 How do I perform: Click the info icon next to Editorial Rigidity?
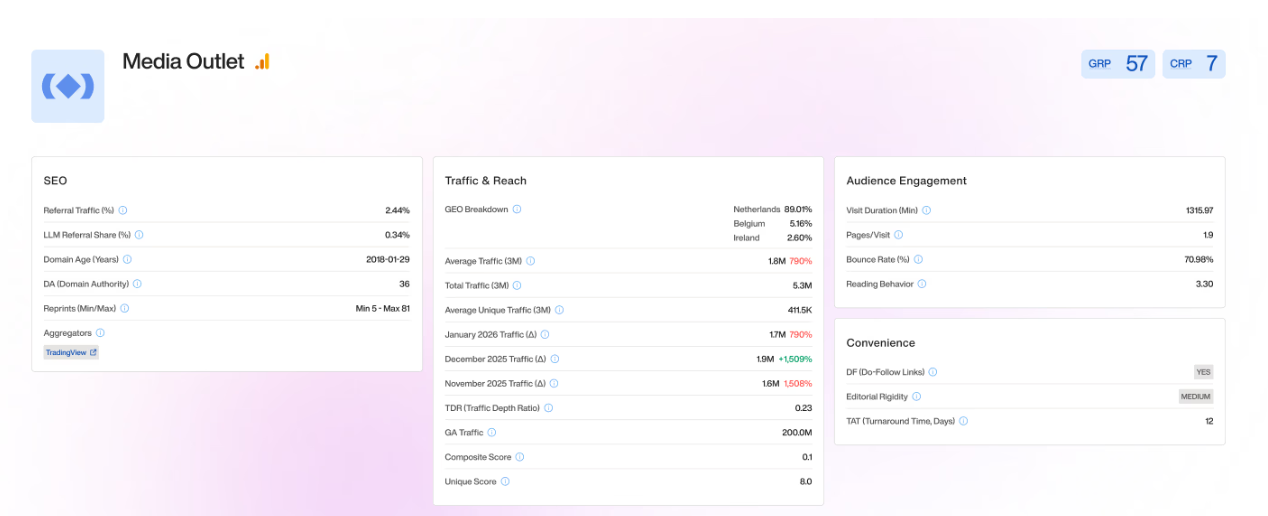[917, 397]
